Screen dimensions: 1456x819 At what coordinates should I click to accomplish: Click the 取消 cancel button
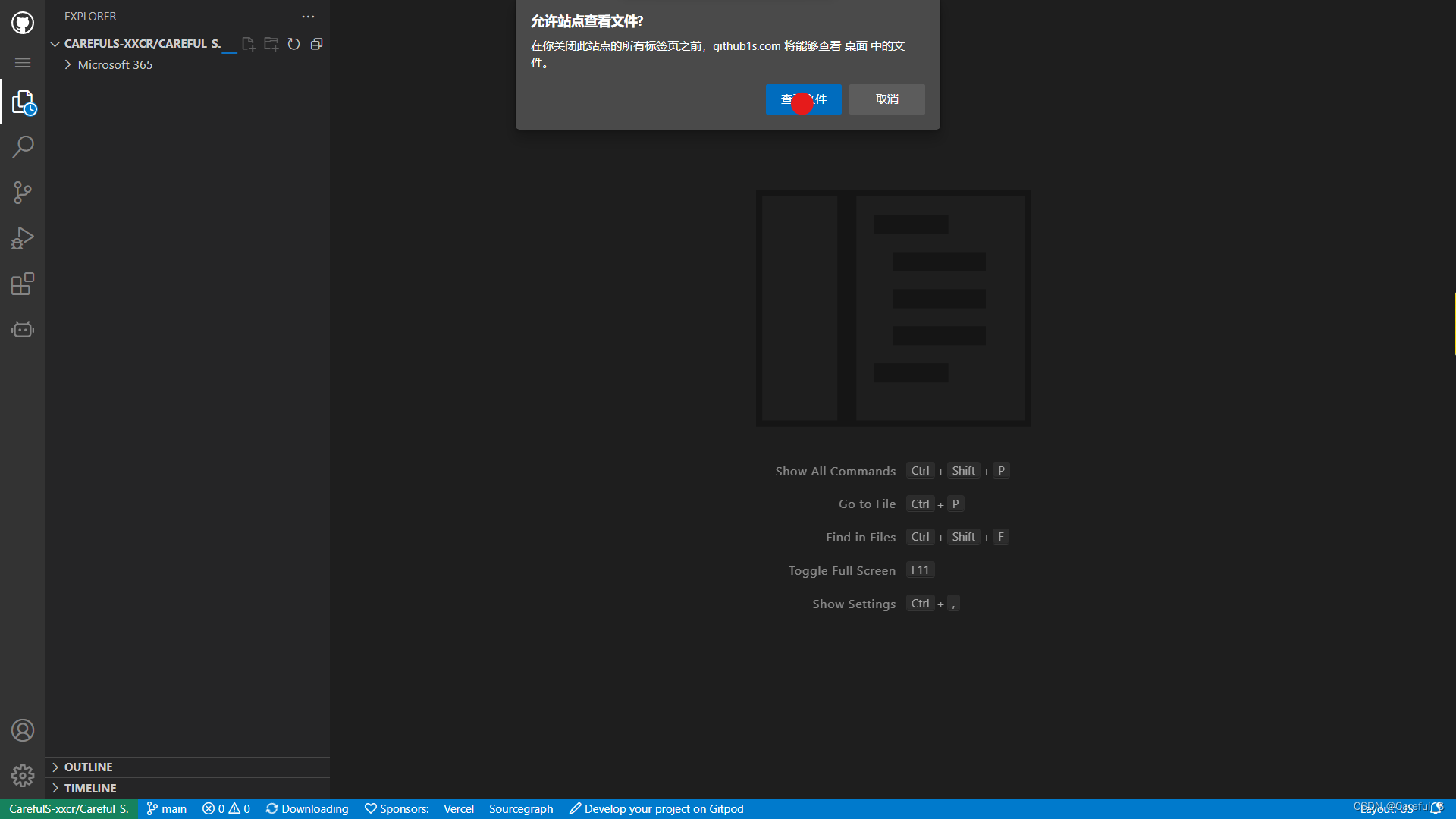[886, 99]
